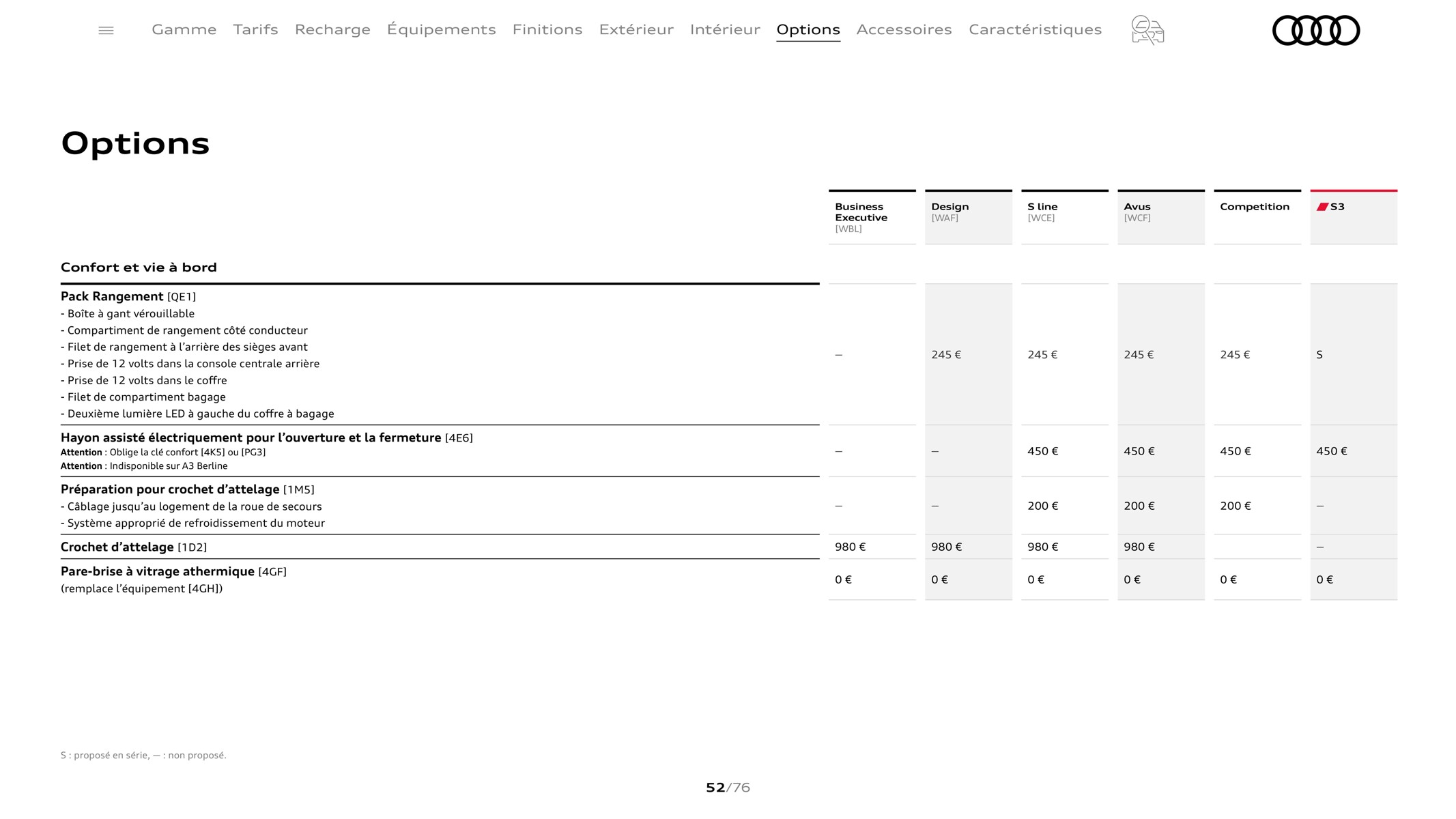Viewport: 1456px width, 819px height.
Task: Click Préparation Competition price 200 €
Action: (x=1236, y=506)
